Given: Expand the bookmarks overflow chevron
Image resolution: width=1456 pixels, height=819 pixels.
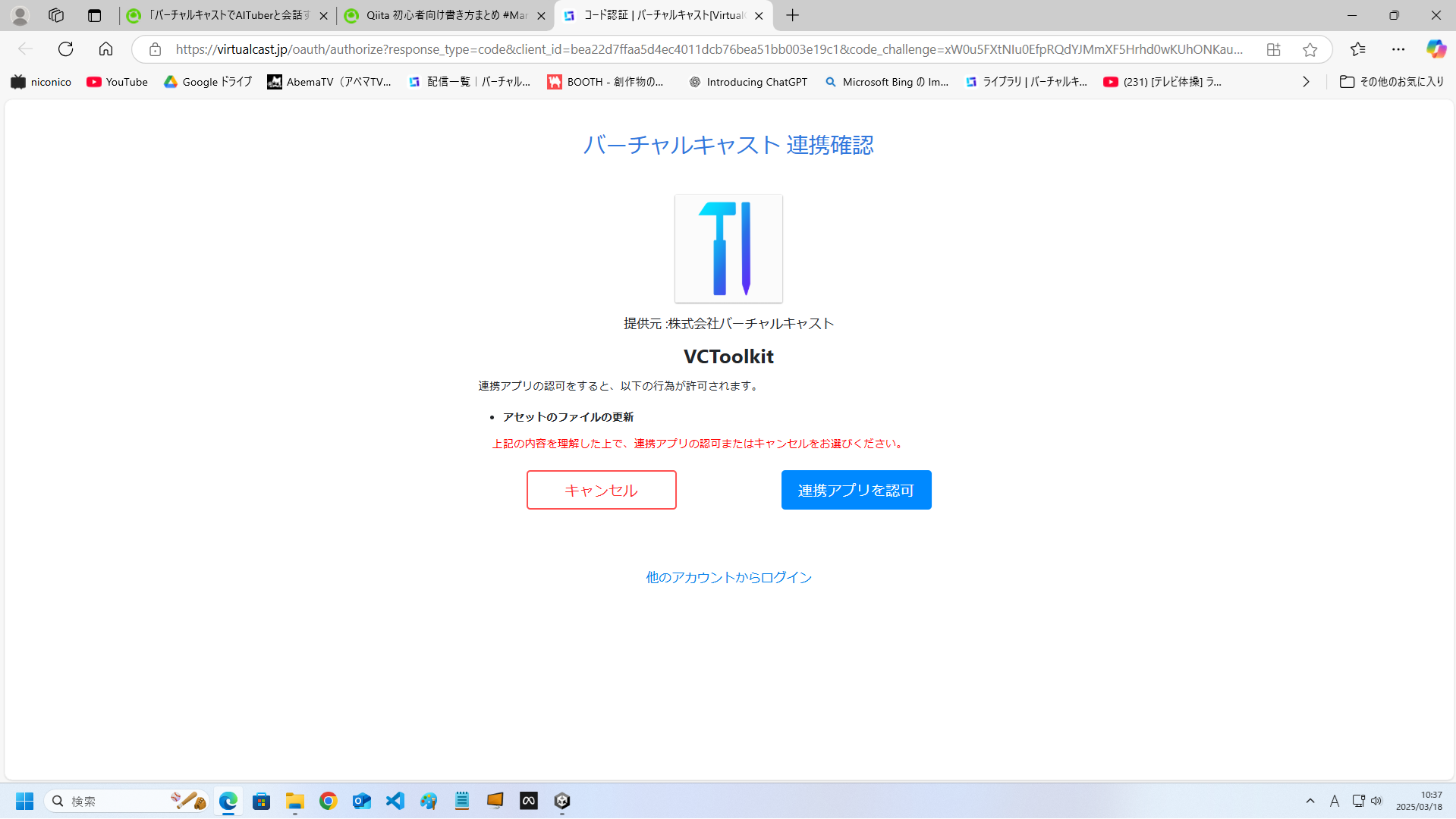Looking at the screenshot, I should click(1306, 82).
